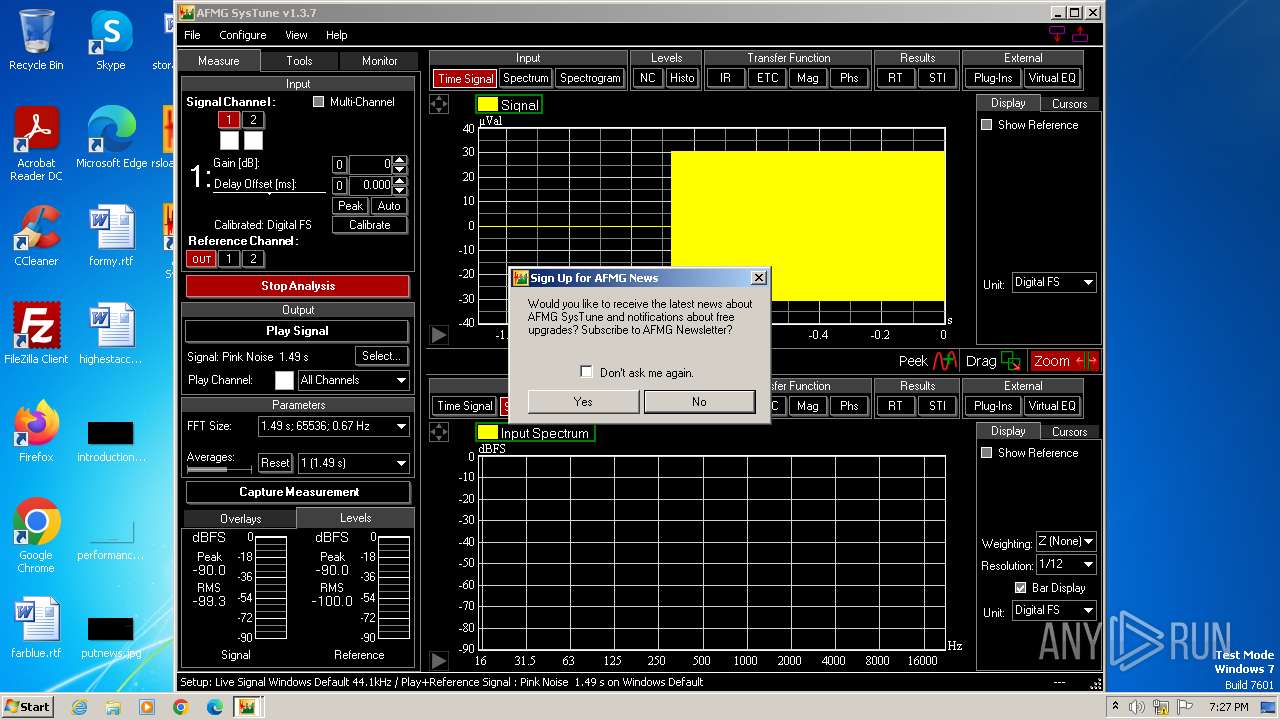Open the Help menu
Viewport: 1280px width, 720px height.
(x=337, y=35)
